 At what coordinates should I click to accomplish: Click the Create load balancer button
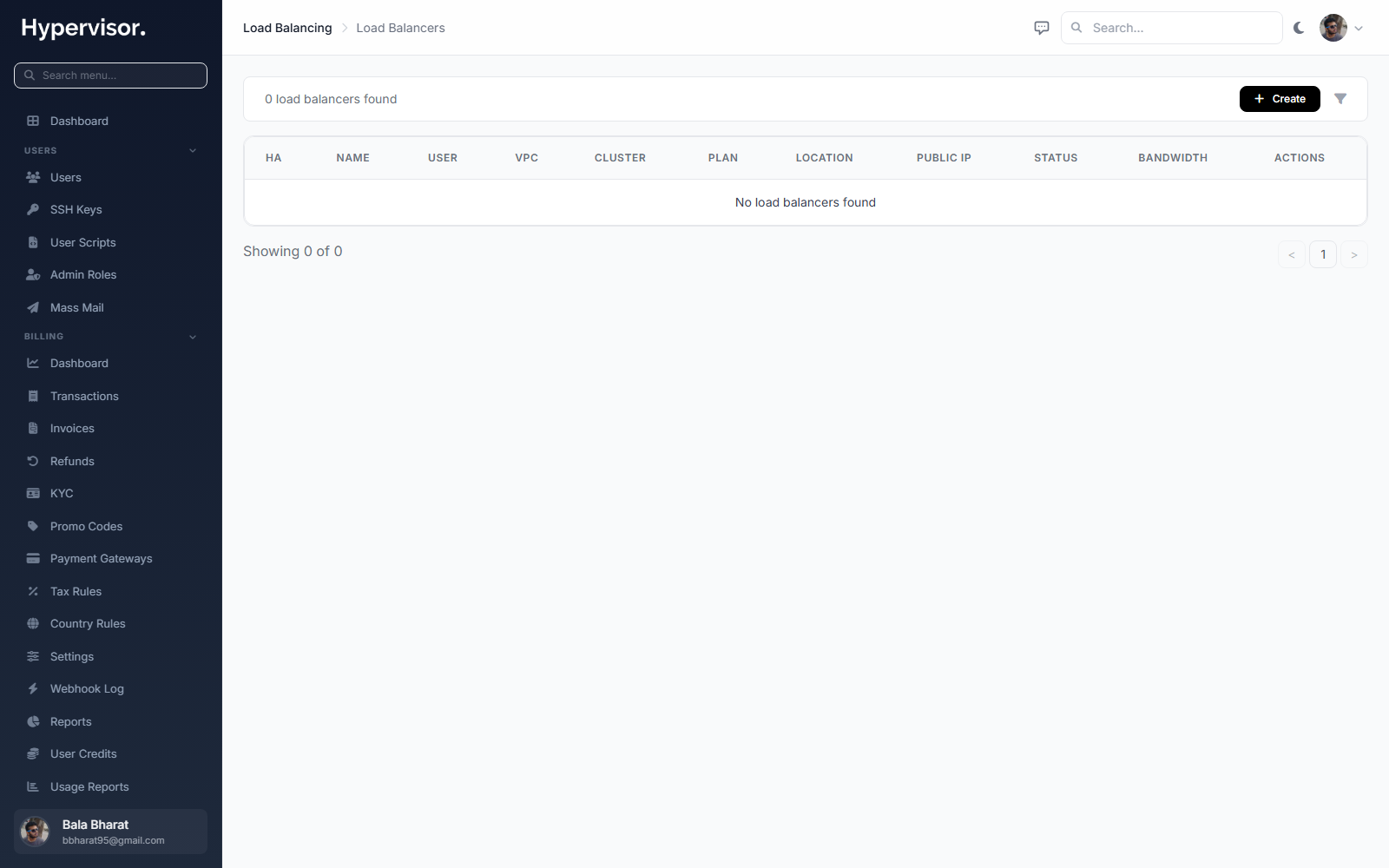pos(1280,99)
